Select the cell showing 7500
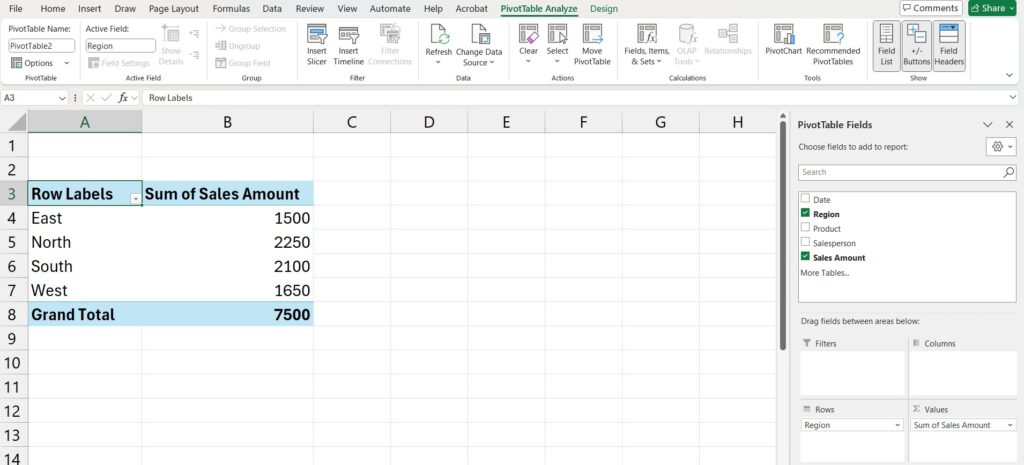This screenshot has width=1024, height=465. pyautogui.click(x=227, y=315)
